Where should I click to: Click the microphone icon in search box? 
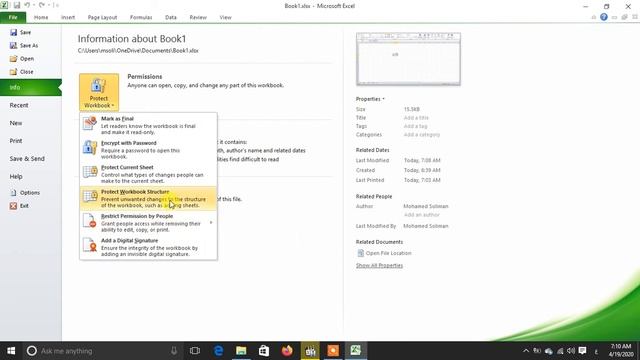[174, 351]
